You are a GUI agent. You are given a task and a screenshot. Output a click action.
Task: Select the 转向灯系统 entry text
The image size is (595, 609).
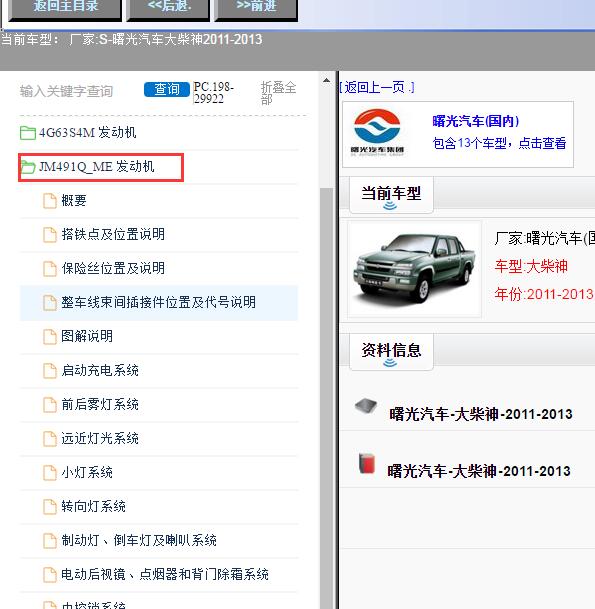93,506
